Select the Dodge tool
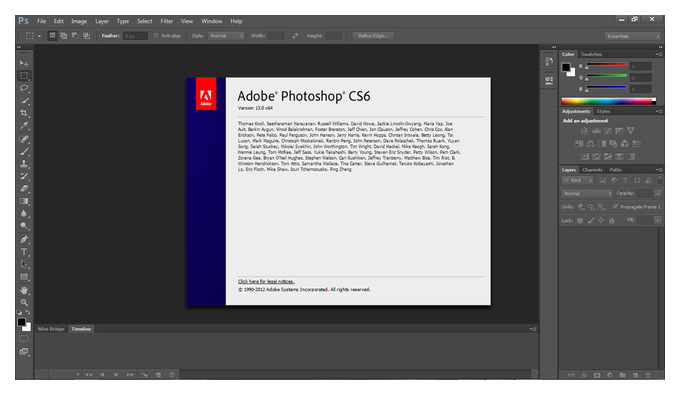 point(24,226)
